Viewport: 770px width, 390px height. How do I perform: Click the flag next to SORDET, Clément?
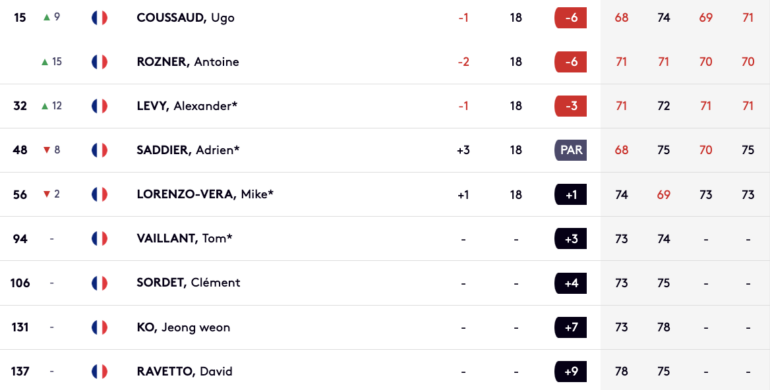point(99,283)
